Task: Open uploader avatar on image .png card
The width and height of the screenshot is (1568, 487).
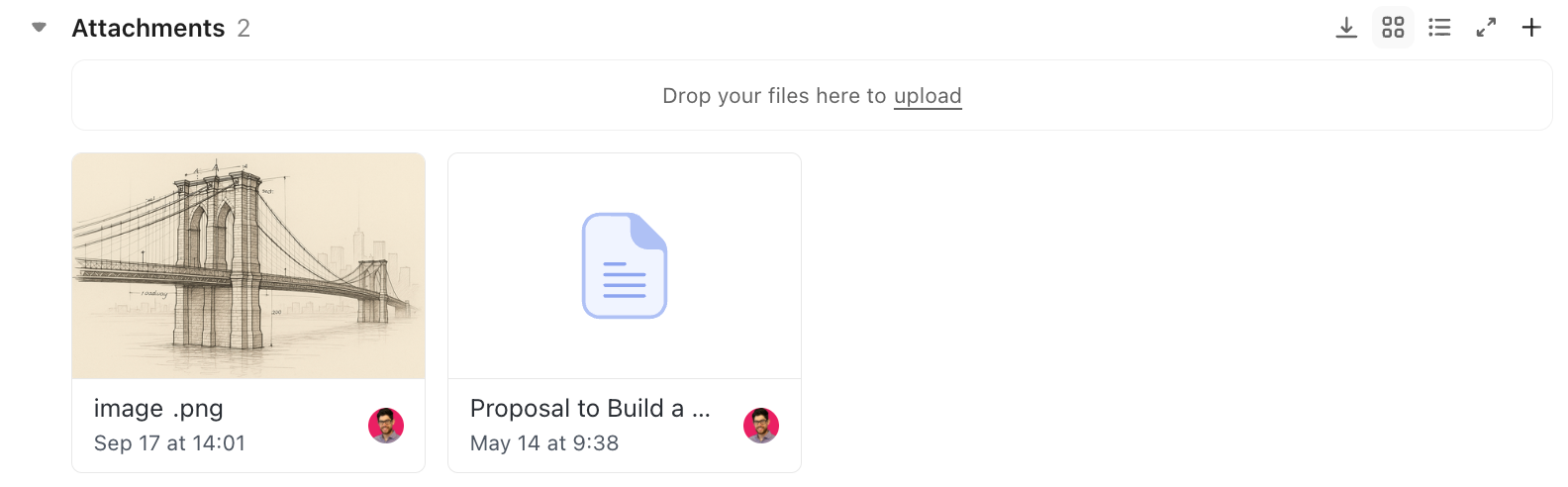Action: (x=386, y=426)
